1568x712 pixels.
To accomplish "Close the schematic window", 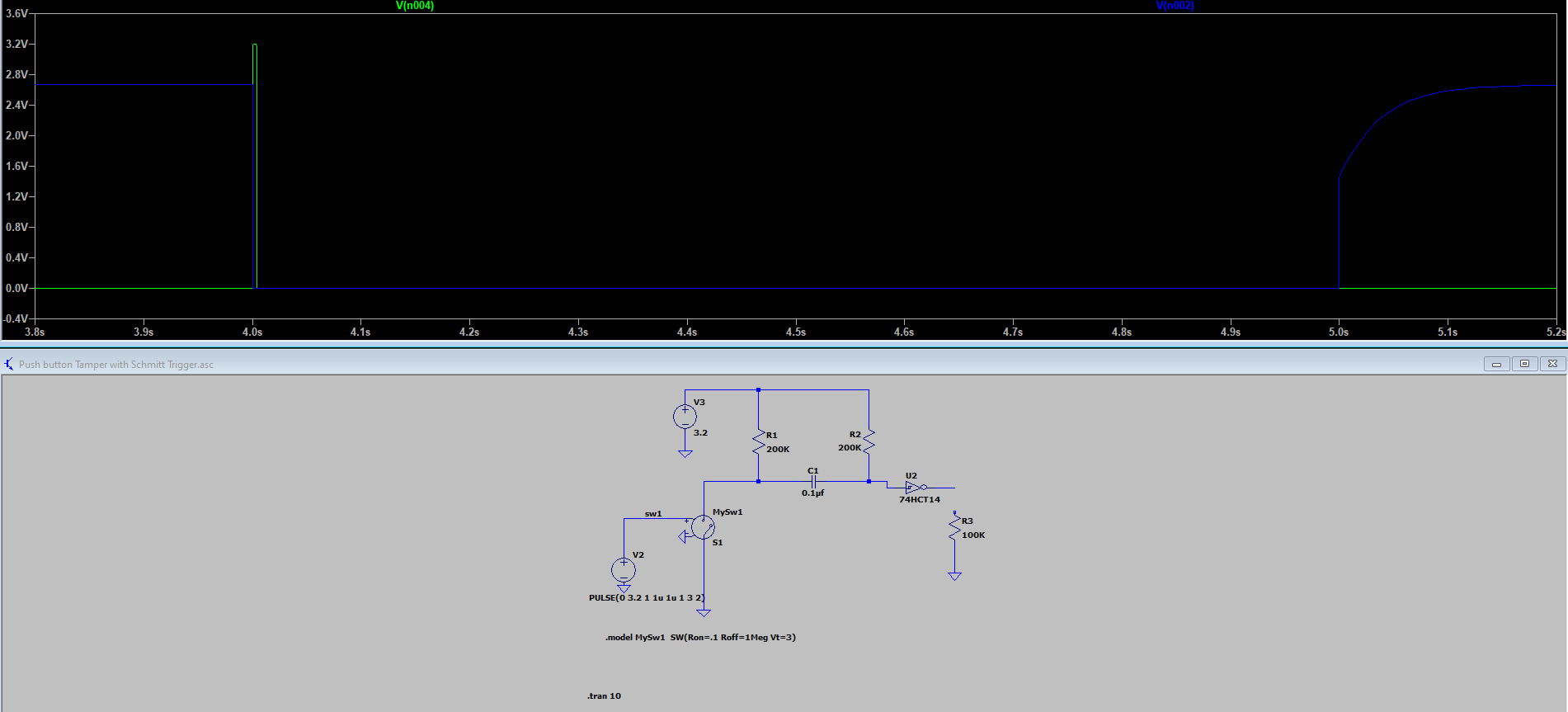I will pos(1552,364).
